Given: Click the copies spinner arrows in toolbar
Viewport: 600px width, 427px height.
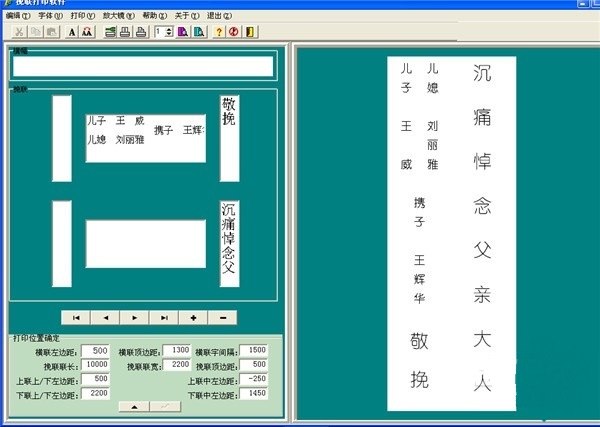Looking at the screenshot, I should pyautogui.click(x=169, y=32).
